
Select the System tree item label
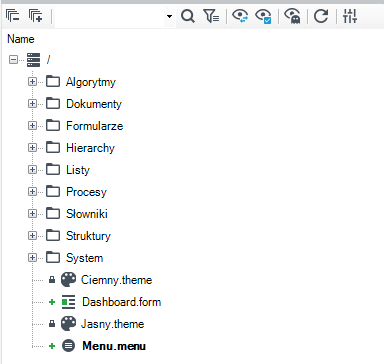85,258
